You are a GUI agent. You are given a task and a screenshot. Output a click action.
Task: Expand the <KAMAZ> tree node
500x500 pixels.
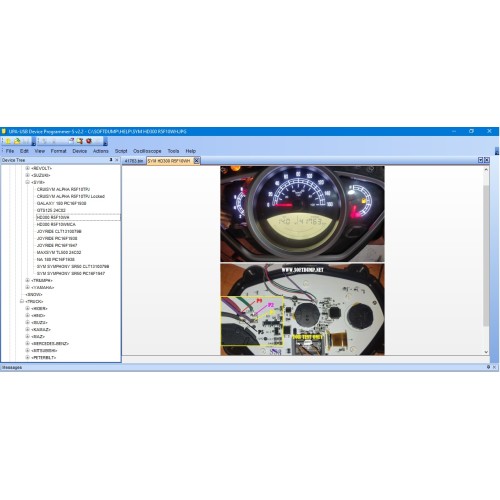pos(28,329)
